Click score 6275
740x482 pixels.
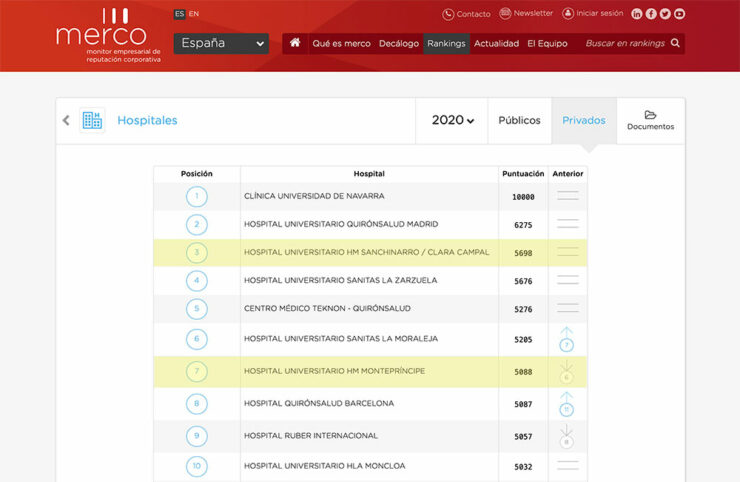[523, 225]
